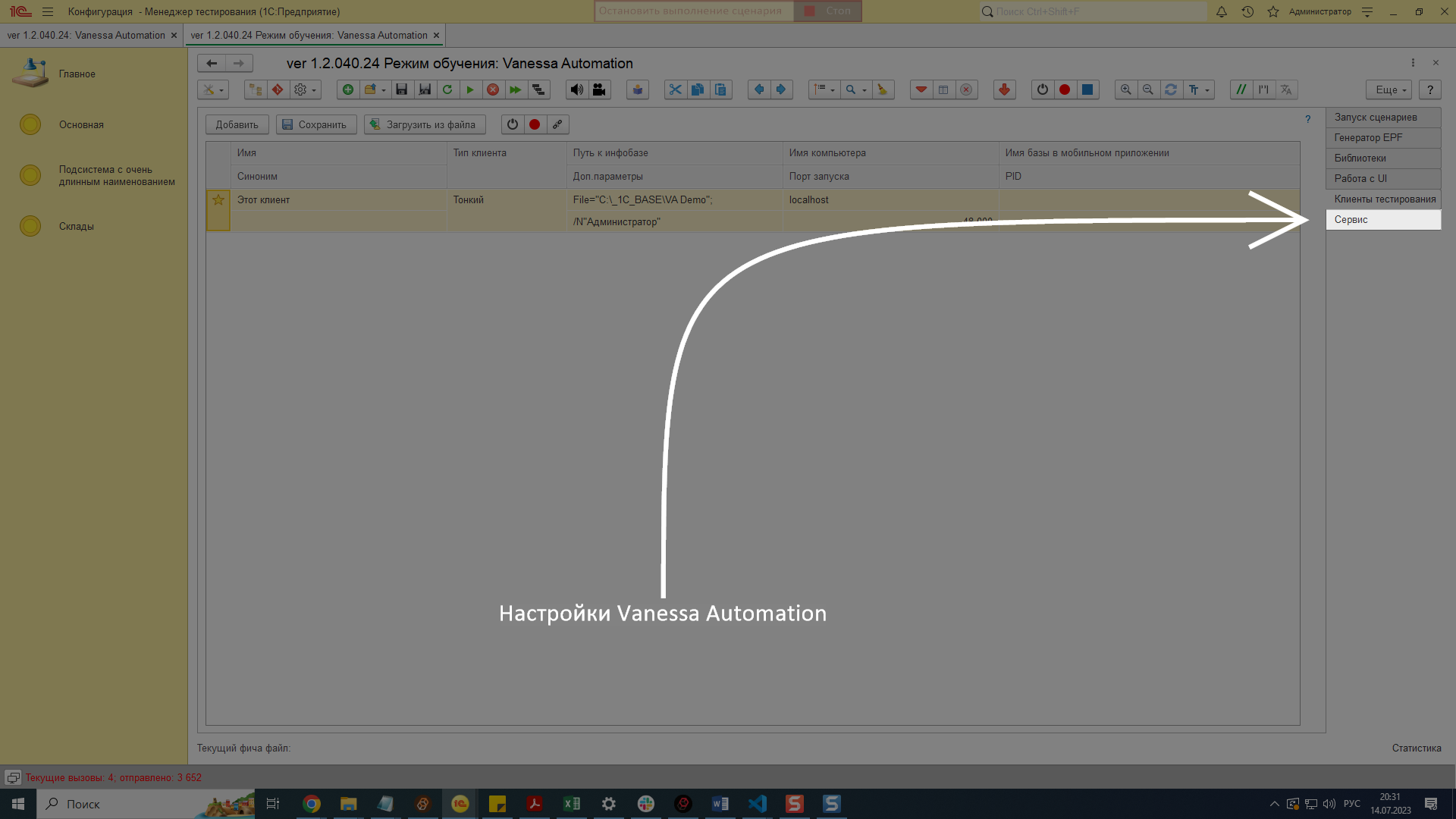Click the speaker sound icon in toolbar
This screenshot has height=819, width=1456.
pyautogui.click(x=577, y=89)
